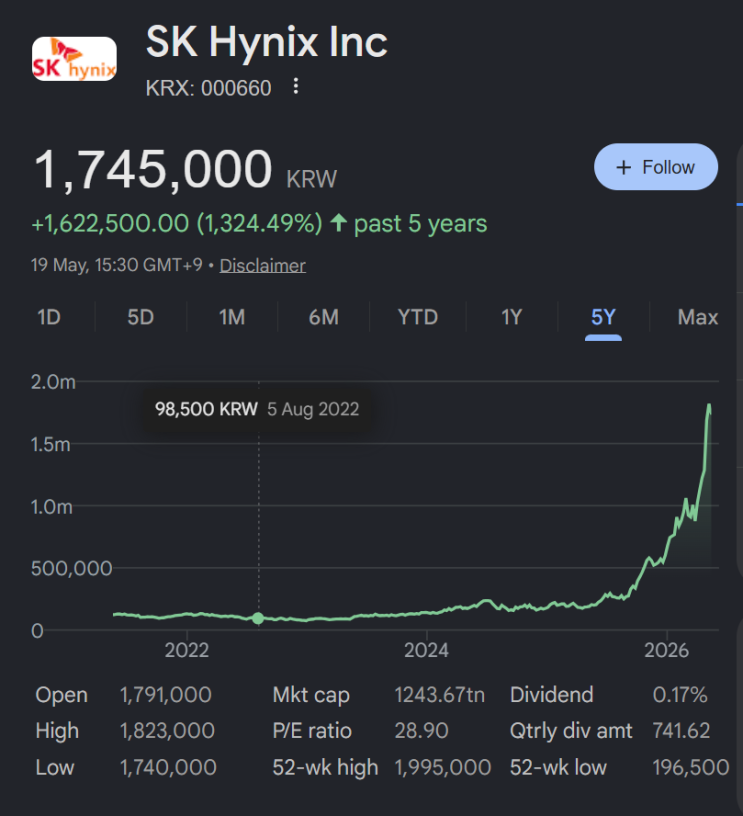The image size is (743, 816).
Task: Click the 19 May, 15:30 GMT+9 timestamp
Action: tap(117, 265)
